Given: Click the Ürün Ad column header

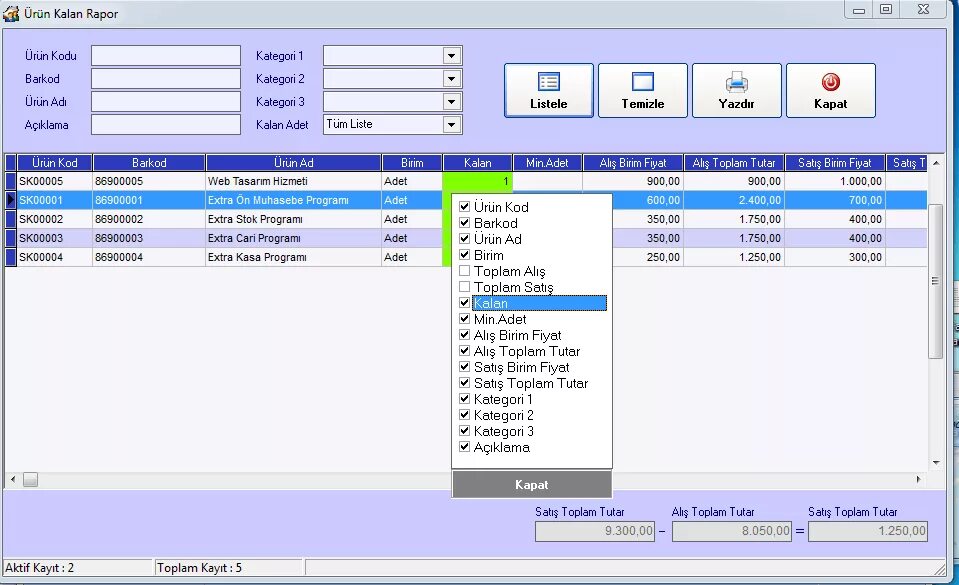Looking at the screenshot, I should [x=294, y=163].
